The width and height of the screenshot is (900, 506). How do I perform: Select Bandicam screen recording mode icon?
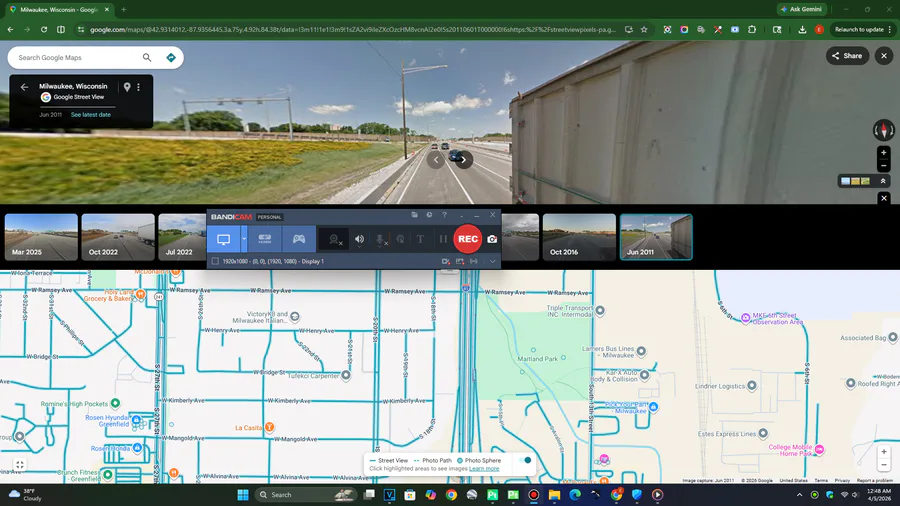[223, 239]
